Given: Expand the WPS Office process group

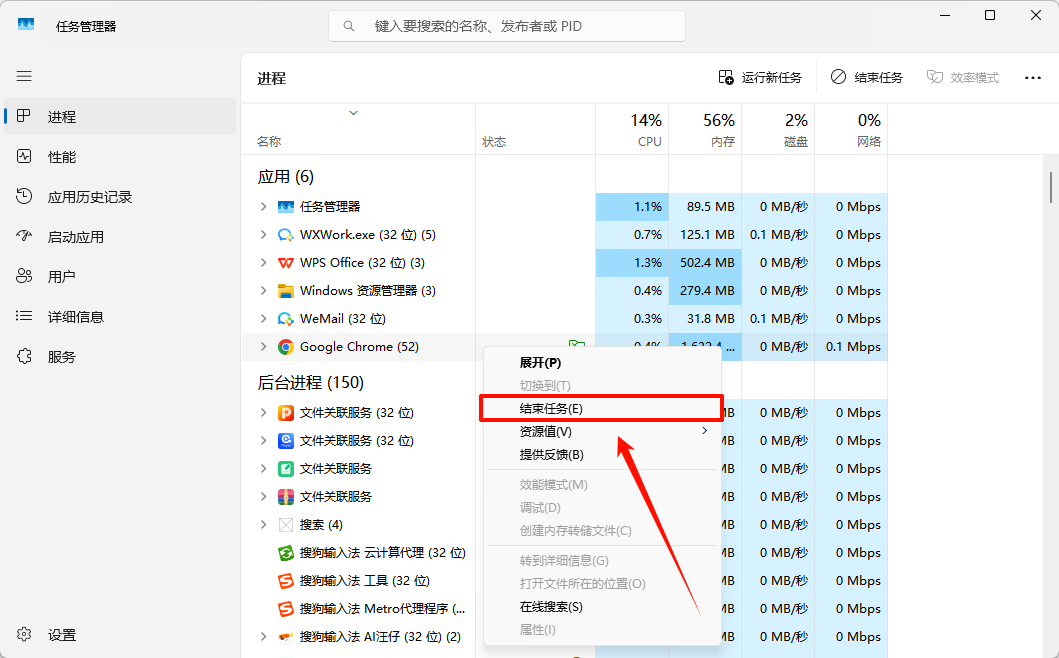Looking at the screenshot, I should [263, 263].
